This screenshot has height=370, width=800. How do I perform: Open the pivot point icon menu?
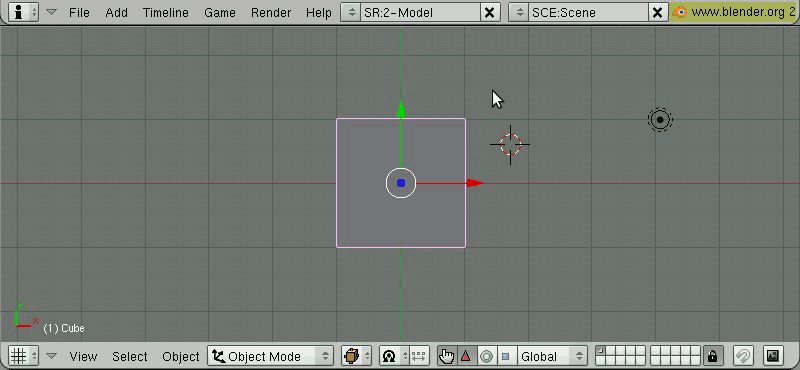pyautogui.click(x=389, y=356)
